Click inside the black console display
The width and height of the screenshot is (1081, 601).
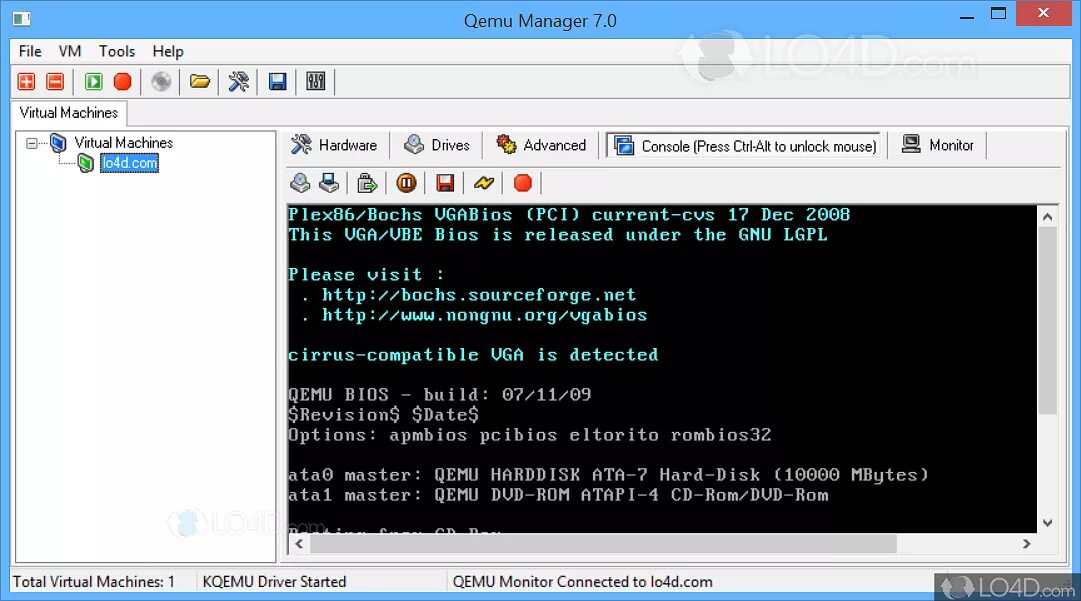pos(662,369)
